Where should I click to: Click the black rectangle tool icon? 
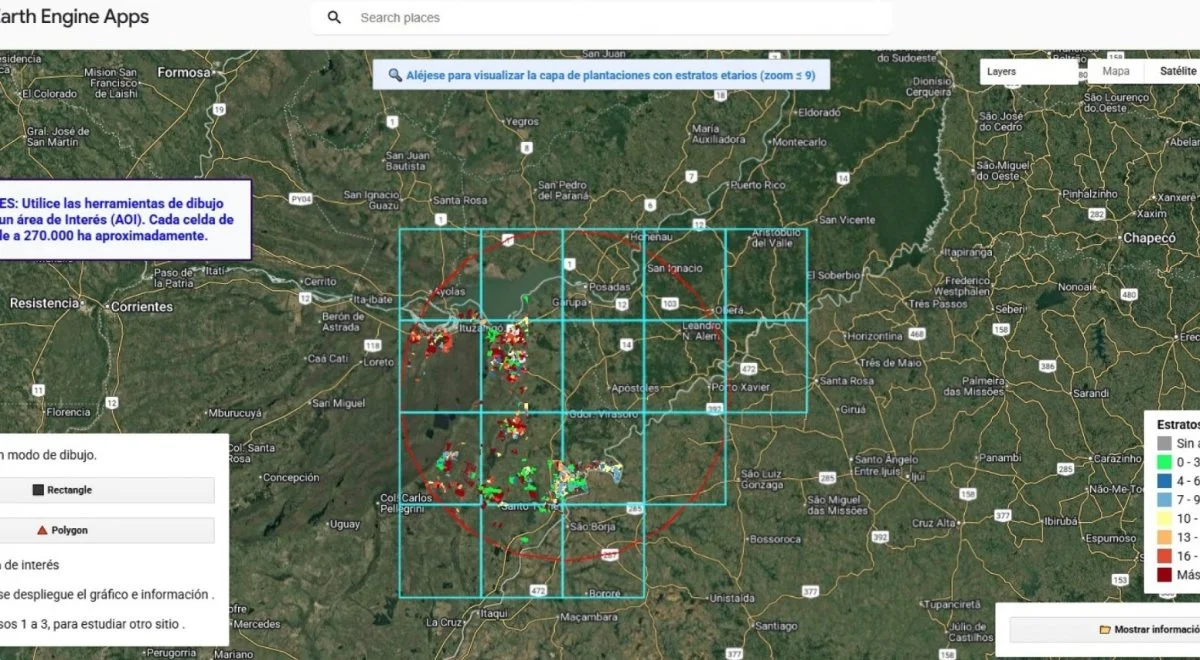point(38,490)
